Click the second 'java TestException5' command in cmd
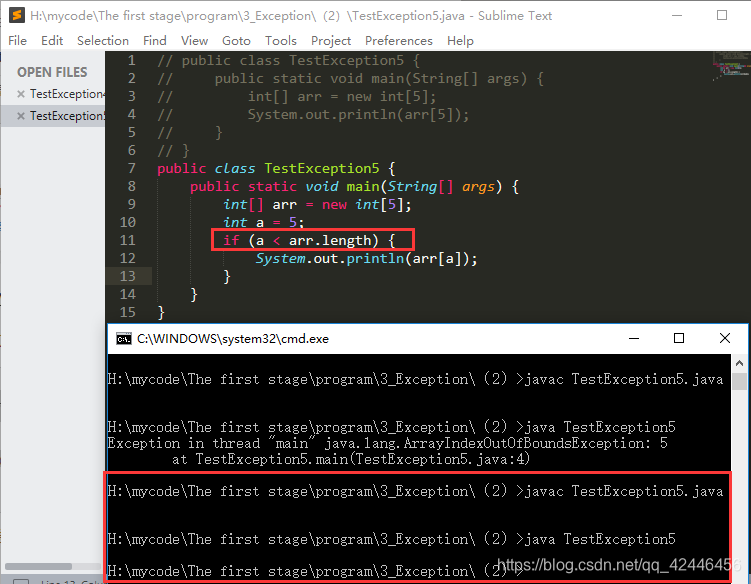751x584 pixels. click(600, 539)
